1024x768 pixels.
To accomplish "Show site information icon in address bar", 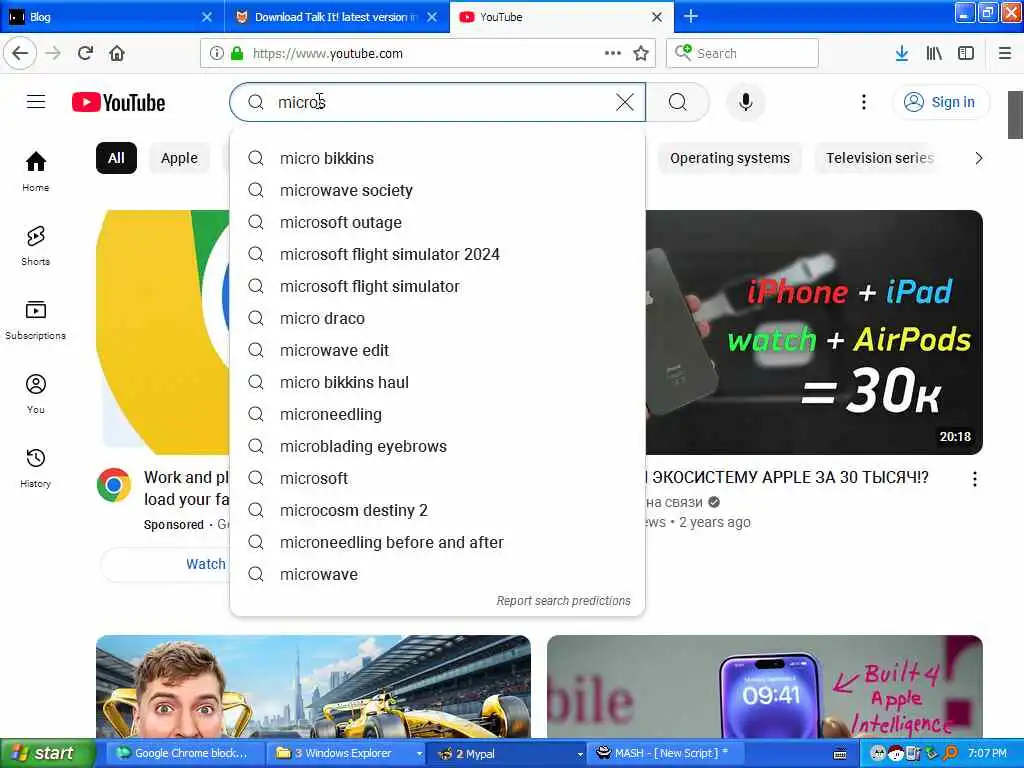I will (216, 54).
